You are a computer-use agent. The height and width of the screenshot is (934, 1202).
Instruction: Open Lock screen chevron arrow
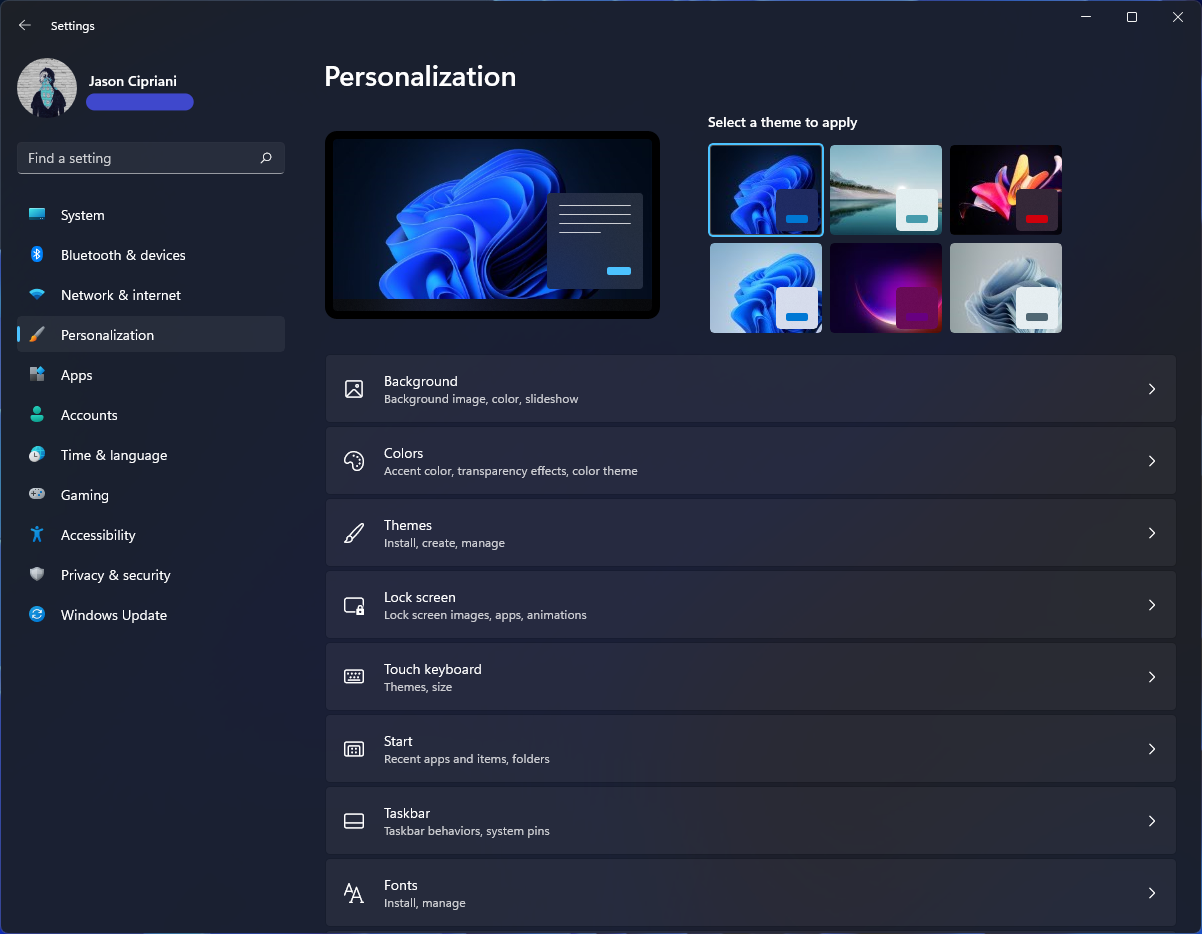(1152, 605)
